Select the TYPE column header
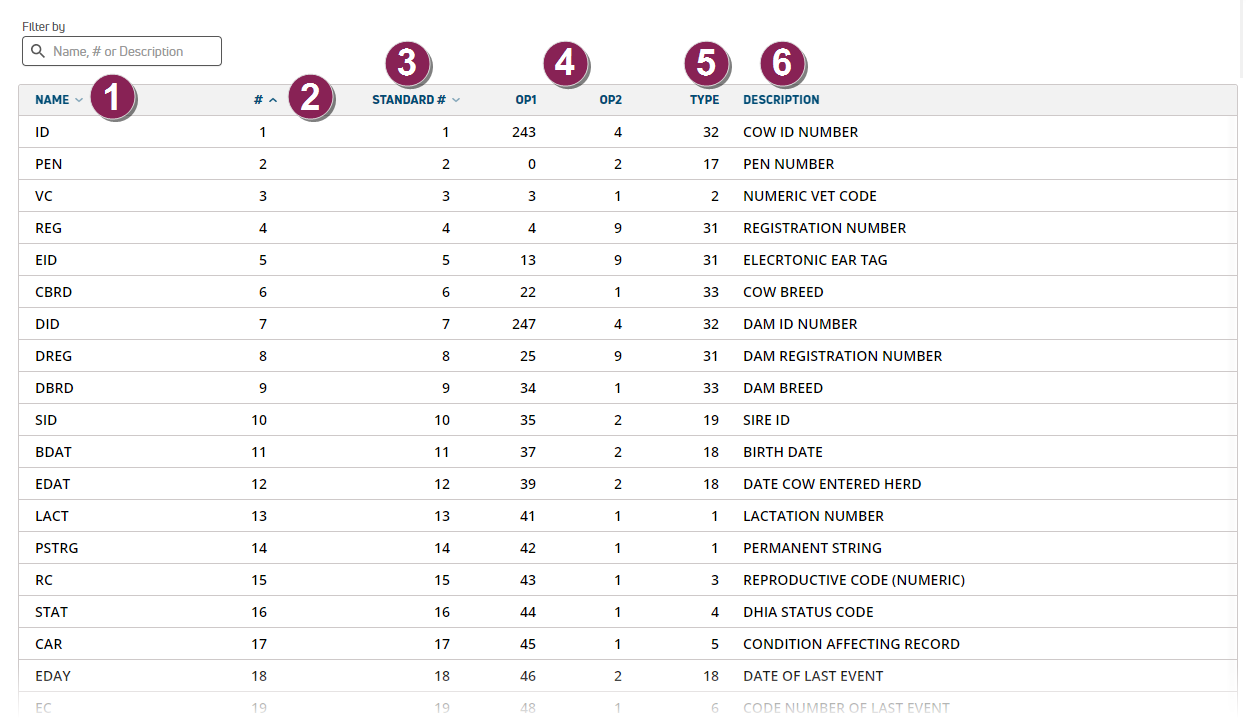This screenshot has width=1246, height=722. pos(704,100)
